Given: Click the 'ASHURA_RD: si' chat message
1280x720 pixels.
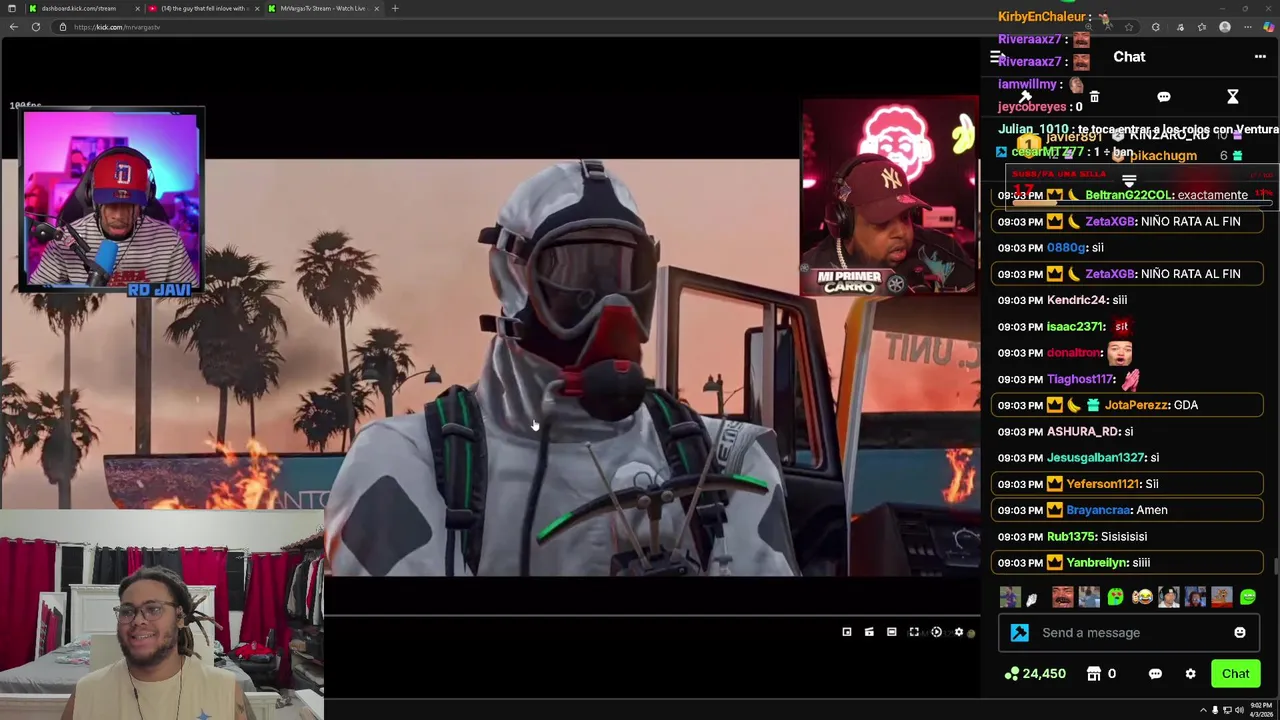Looking at the screenshot, I should [x=1127, y=431].
